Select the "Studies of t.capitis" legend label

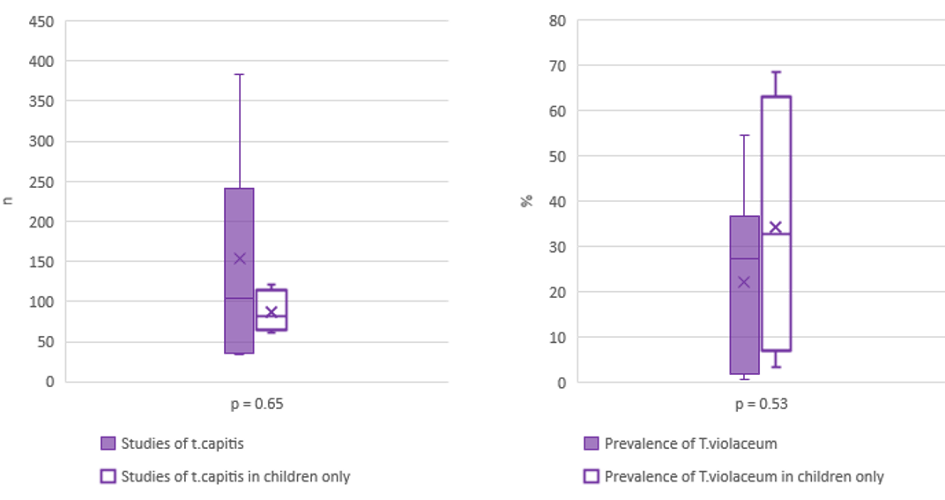click(x=182, y=443)
